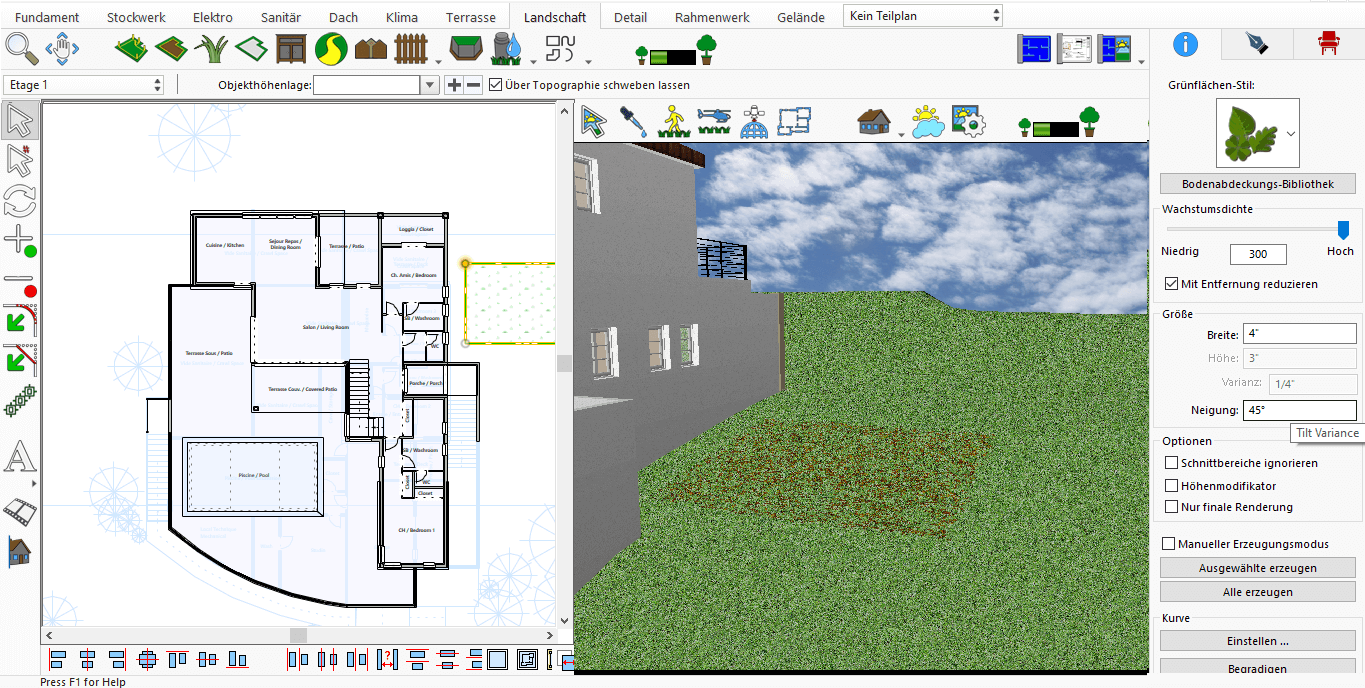1365x688 pixels.
Task: Expand the Etage 1 floor selector
Action: [x=84, y=85]
